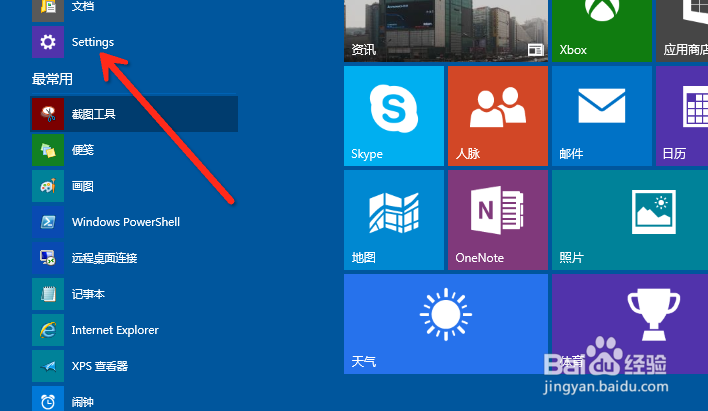The height and width of the screenshot is (411, 708).
Task: Launch 截图工具 snipping tool icon
Action: click(48, 114)
